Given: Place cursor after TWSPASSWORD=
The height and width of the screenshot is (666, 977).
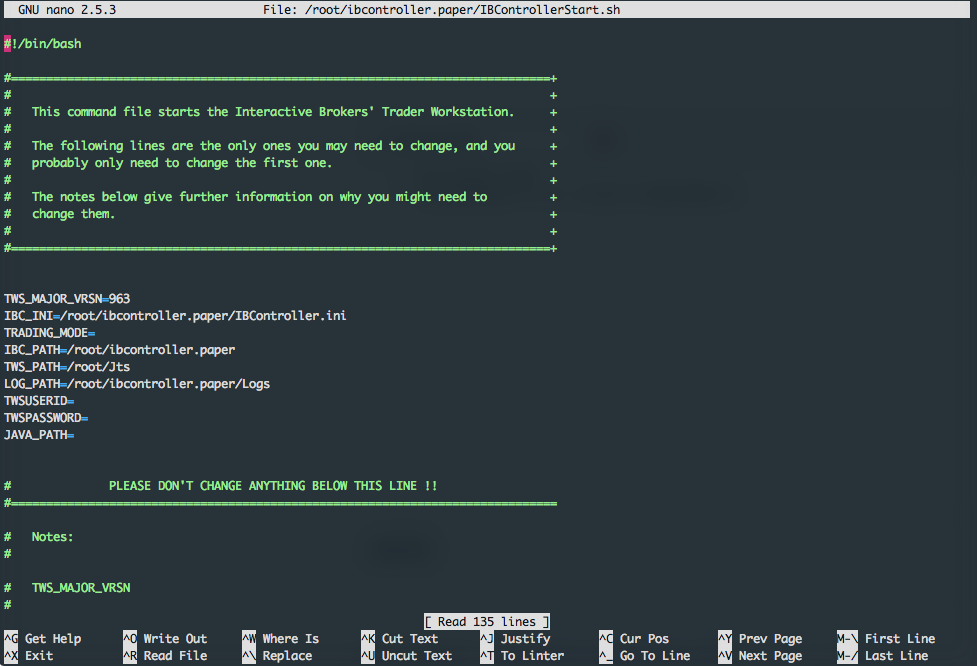Looking at the screenshot, I should (88, 417).
